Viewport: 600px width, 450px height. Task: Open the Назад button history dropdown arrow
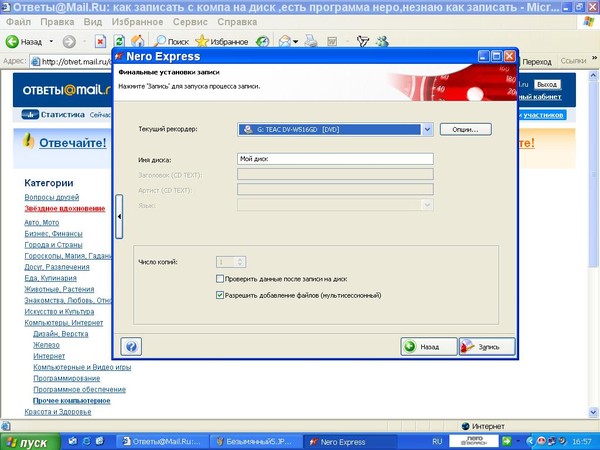[x=51, y=41]
